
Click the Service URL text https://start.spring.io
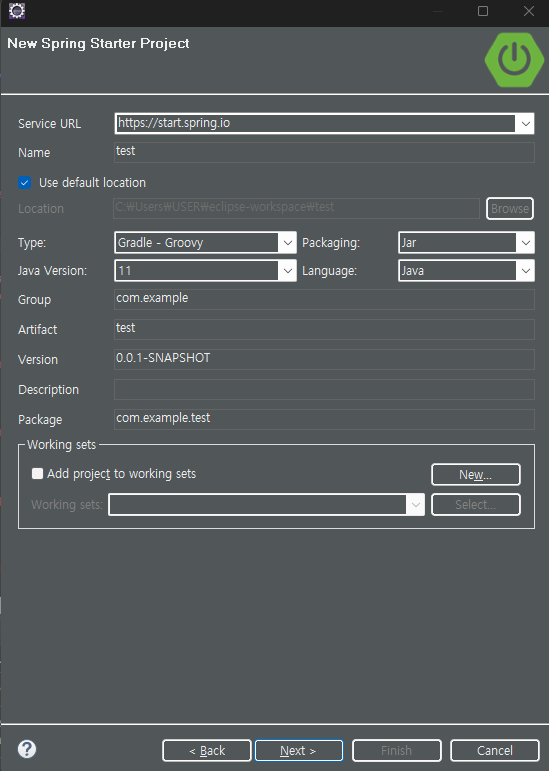click(x=174, y=123)
